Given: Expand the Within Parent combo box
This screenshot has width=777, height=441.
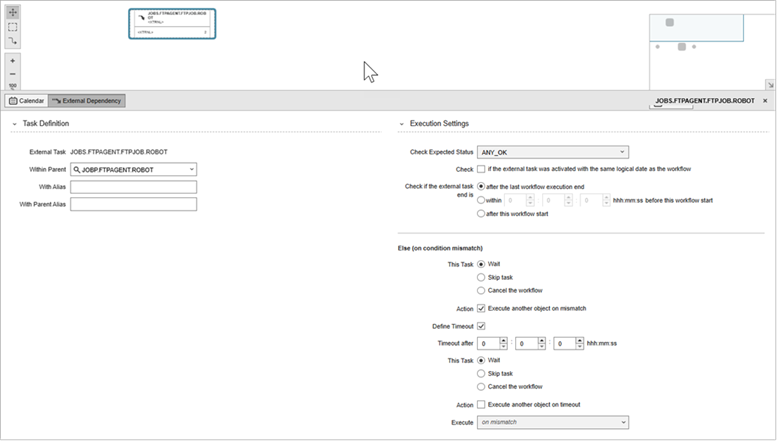Looking at the screenshot, I should [190, 170].
